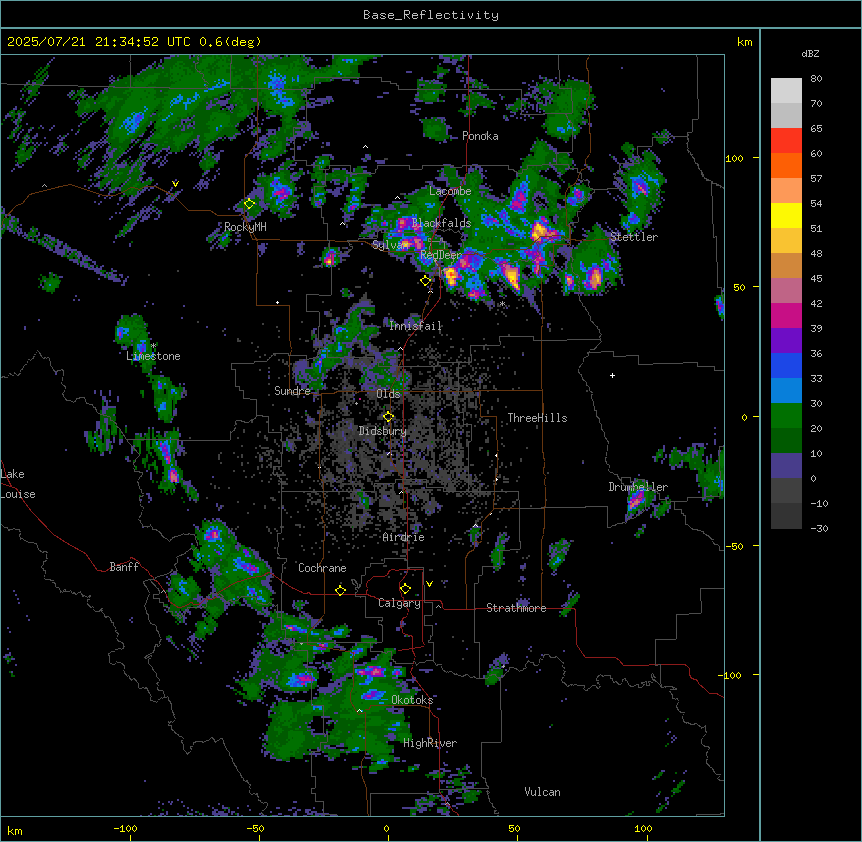The height and width of the screenshot is (842, 862).
Task: Select the green 30 dBZ legend swatch
Action: pos(786,416)
